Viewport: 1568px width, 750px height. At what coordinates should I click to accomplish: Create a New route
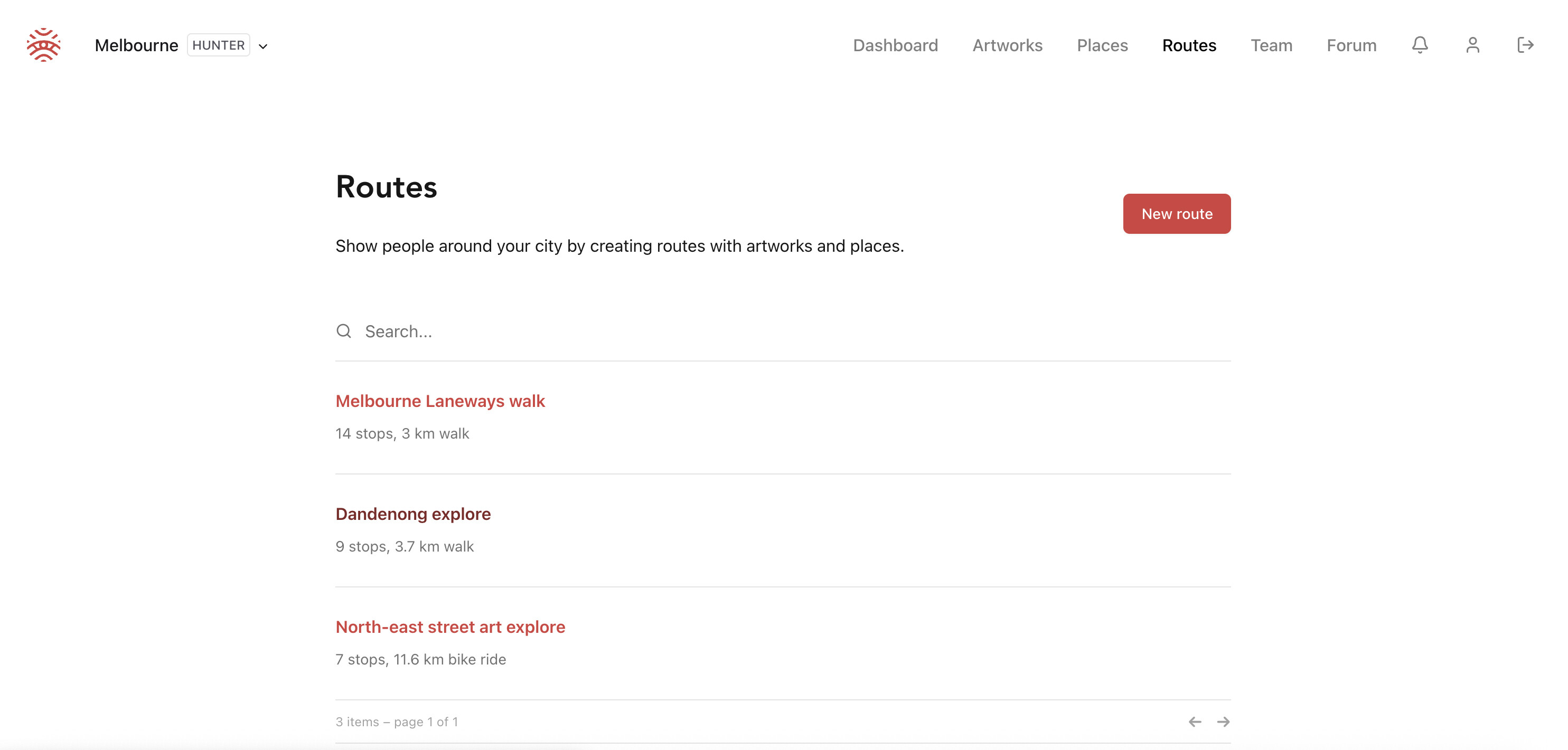(x=1177, y=214)
